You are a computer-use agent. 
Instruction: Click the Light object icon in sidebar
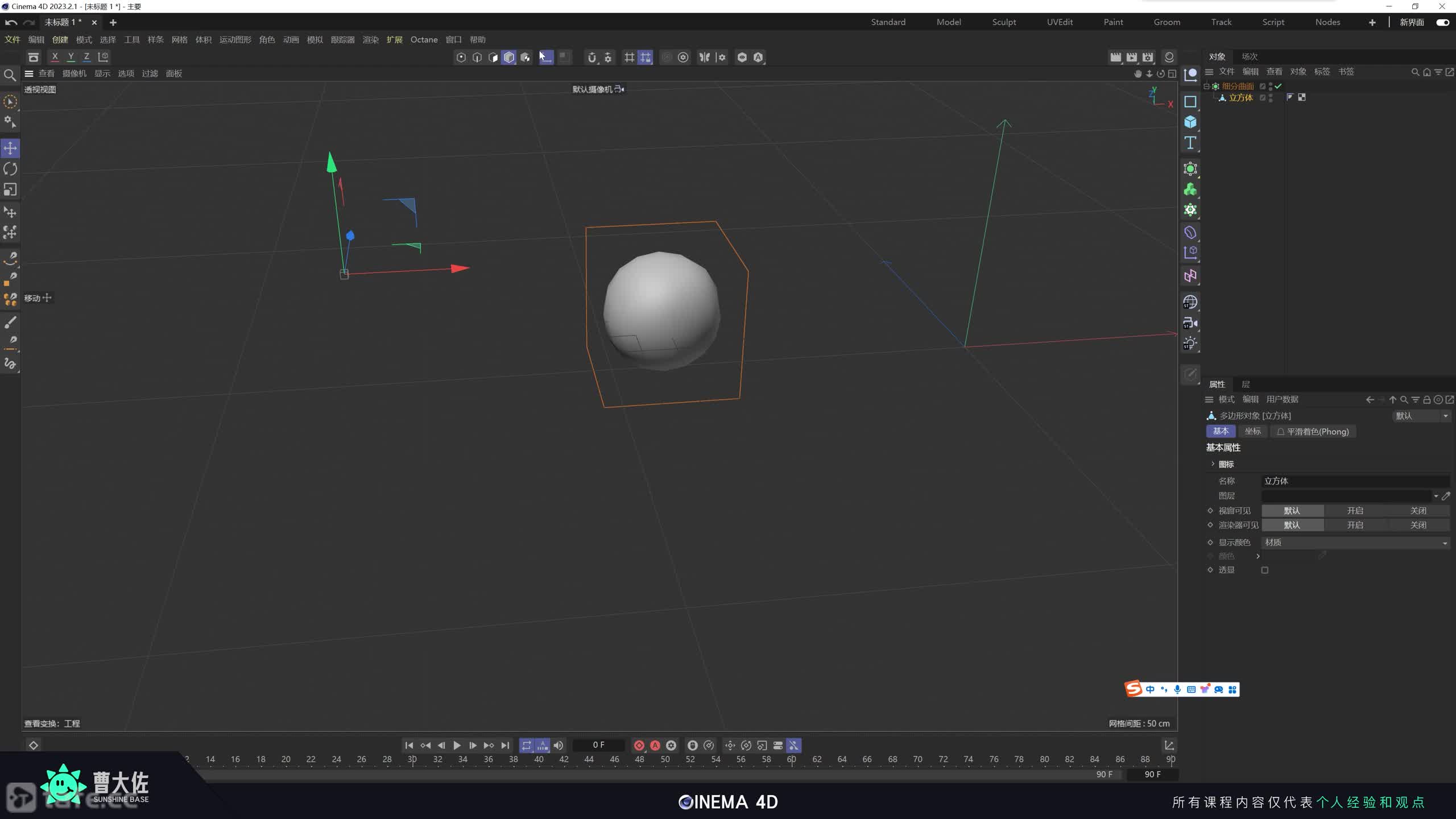[1190, 344]
